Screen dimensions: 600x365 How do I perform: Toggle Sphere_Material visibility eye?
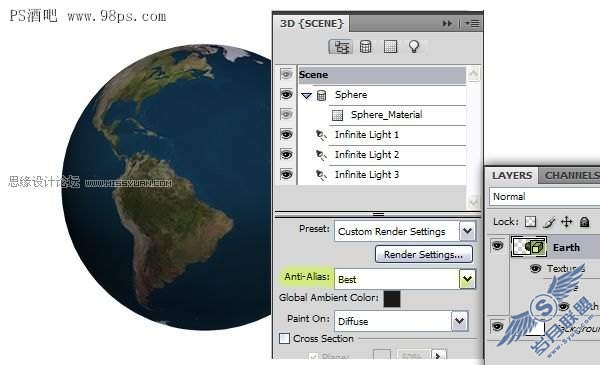[x=286, y=114]
